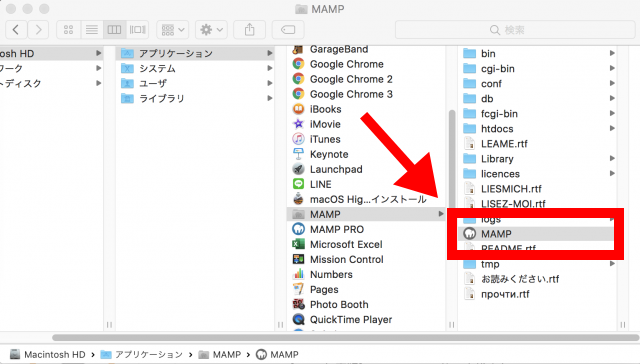This screenshot has height=364, width=640.
Task: Click the LINE app icon
Action: (298, 184)
